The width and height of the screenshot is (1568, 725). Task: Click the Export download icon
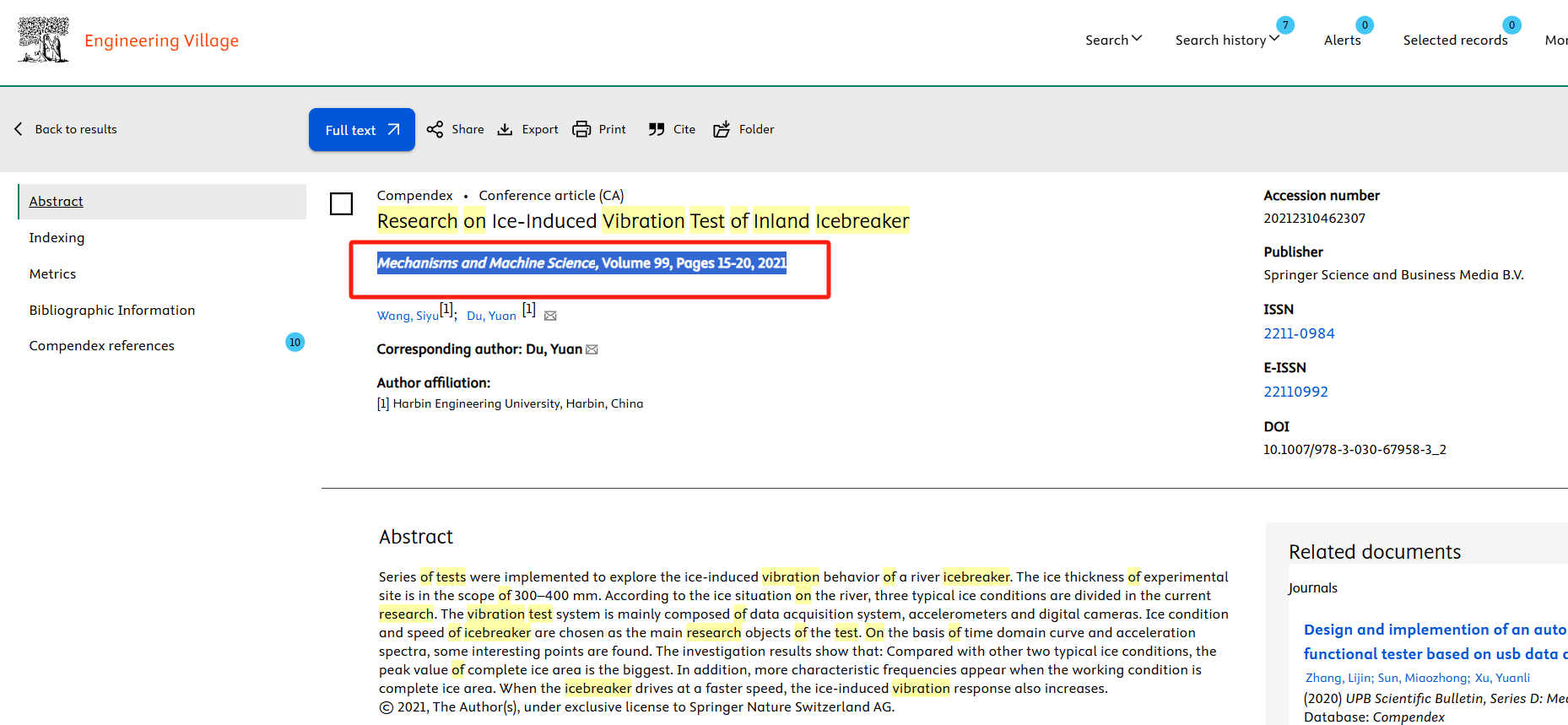click(505, 129)
